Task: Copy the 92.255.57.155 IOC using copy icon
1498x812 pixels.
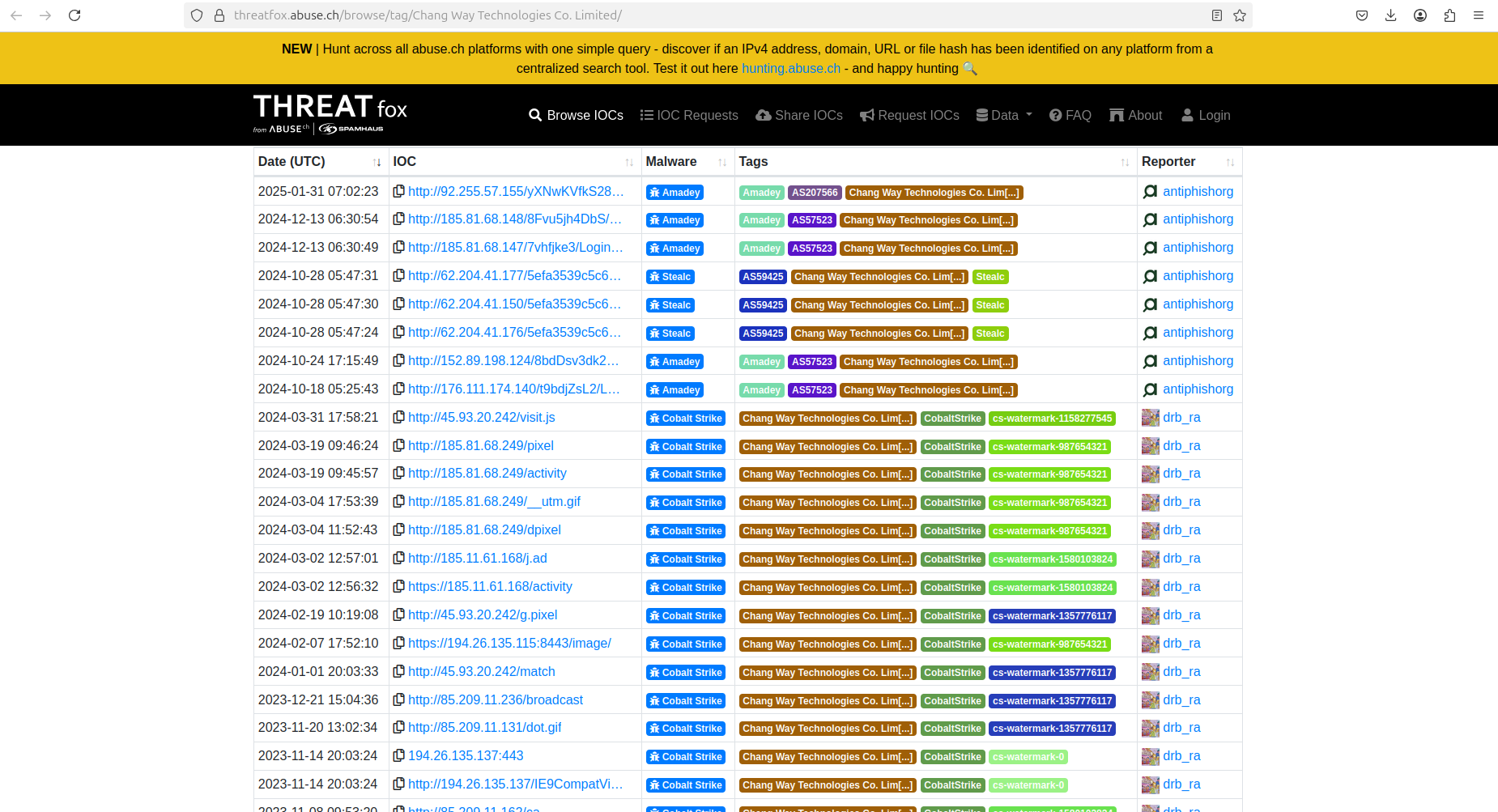Action: (398, 192)
